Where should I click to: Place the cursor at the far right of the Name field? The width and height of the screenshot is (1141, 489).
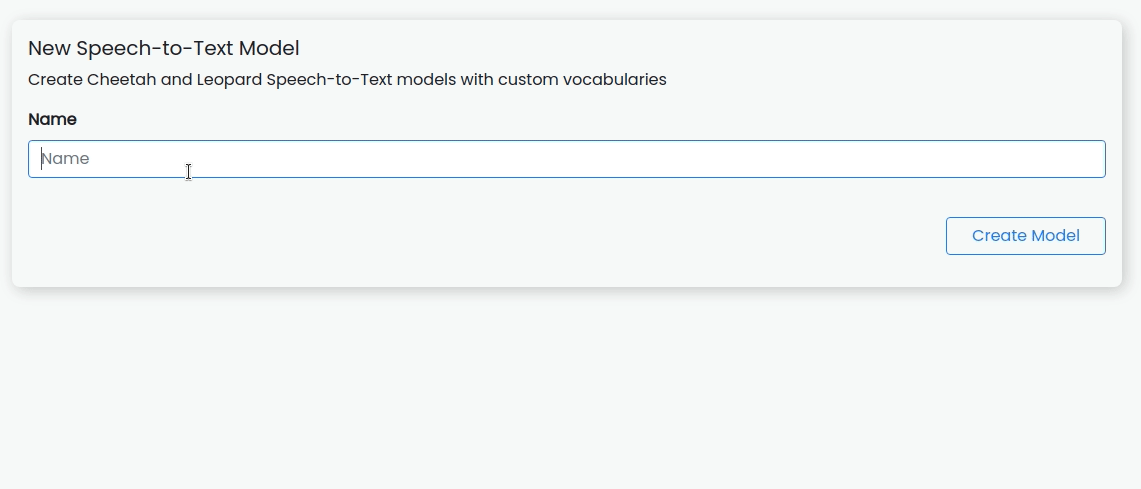pyautogui.click(x=1095, y=159)
